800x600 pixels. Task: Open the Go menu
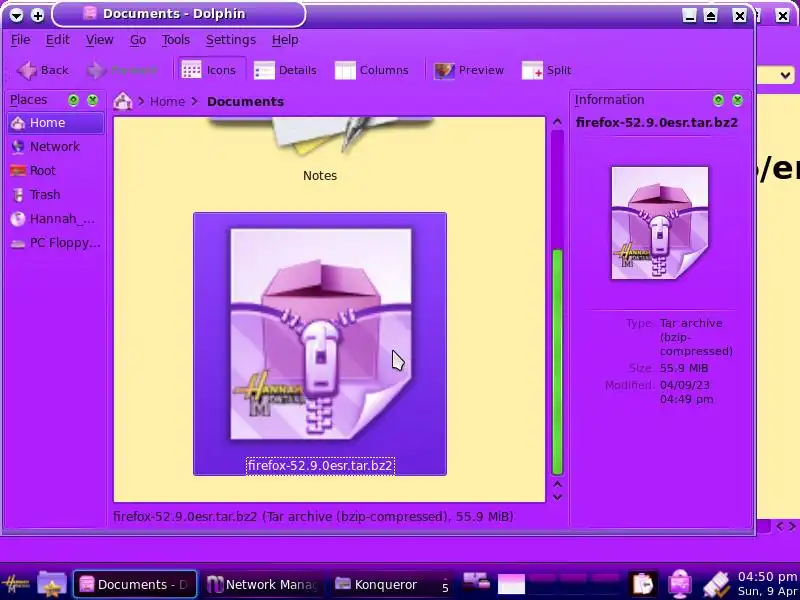[138, 40]
